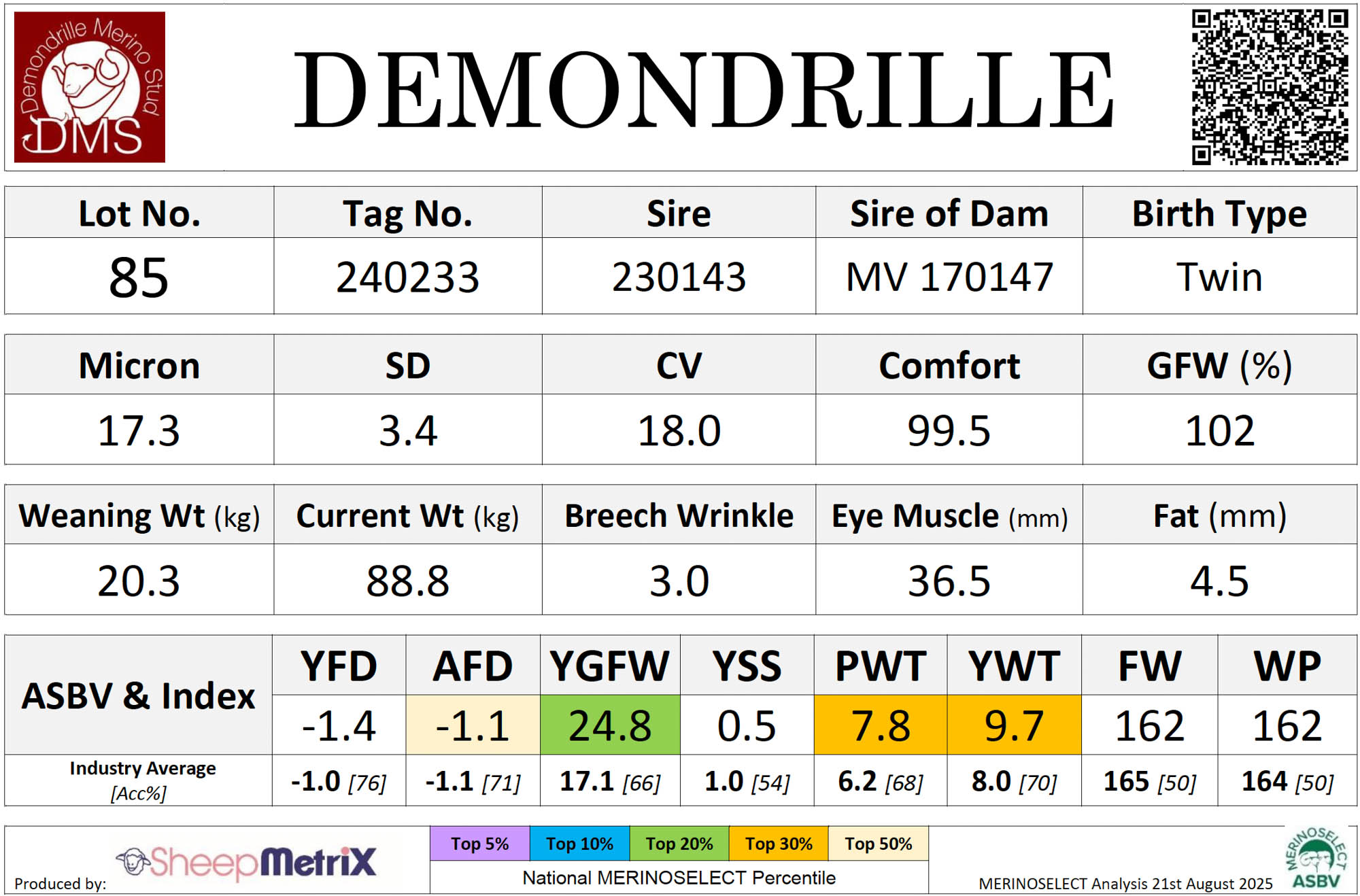Click the Sire of Dam header
Viewport: 1360px width, 896px height.
(949, 213)
